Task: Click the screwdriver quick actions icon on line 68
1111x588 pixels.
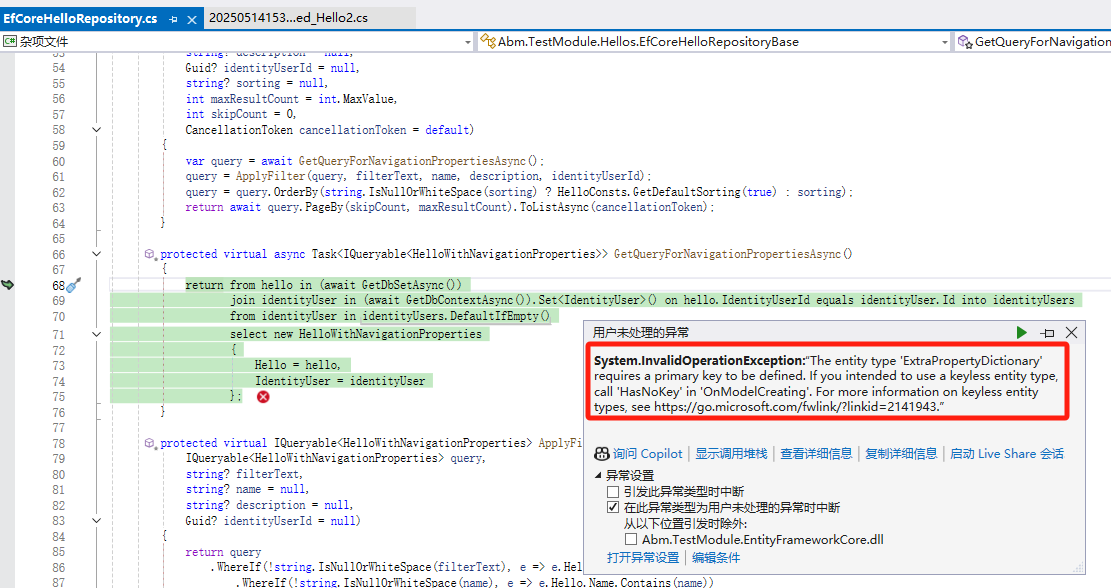Action: pos(74,285)
